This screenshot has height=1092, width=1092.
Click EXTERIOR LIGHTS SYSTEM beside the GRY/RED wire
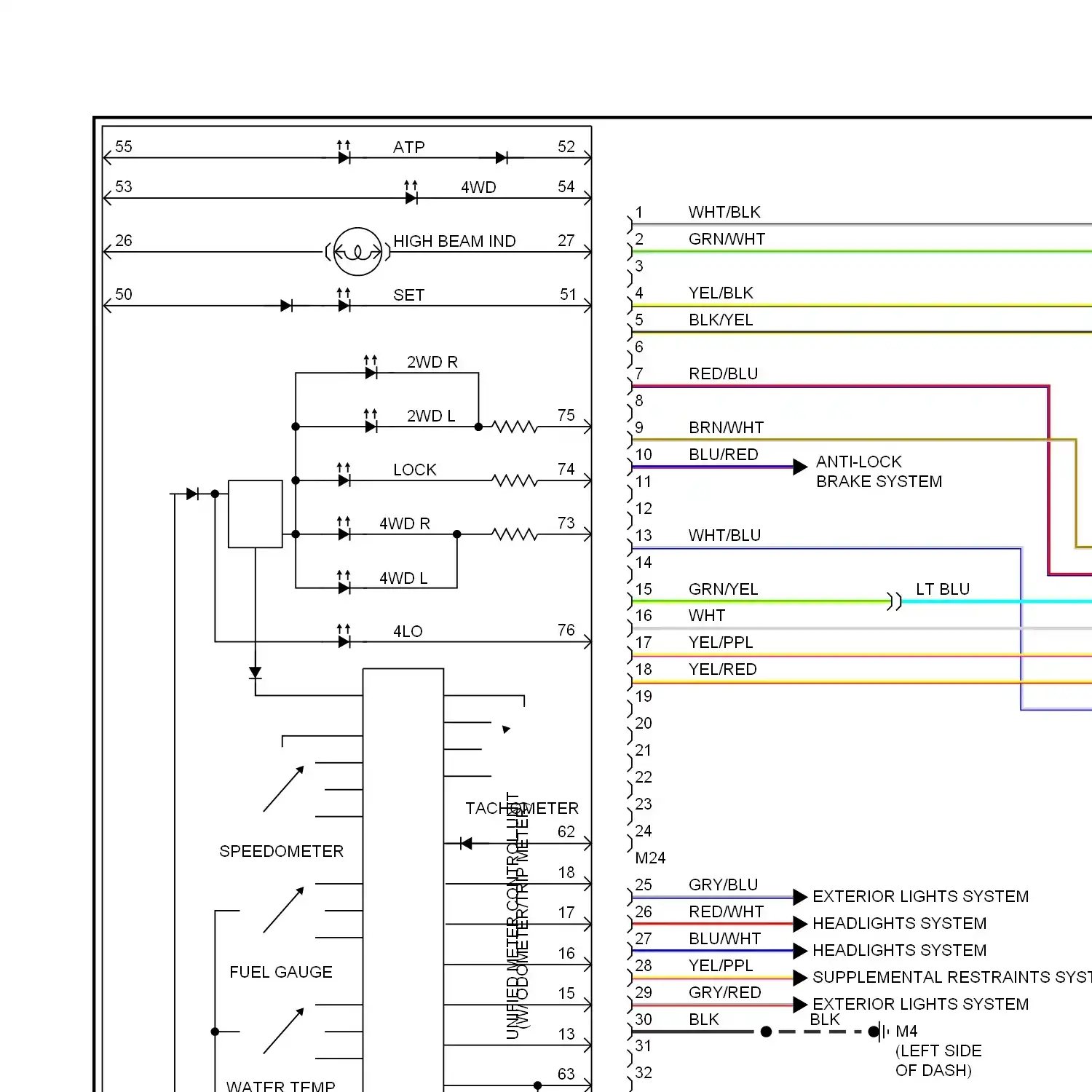click(920, 1004)
